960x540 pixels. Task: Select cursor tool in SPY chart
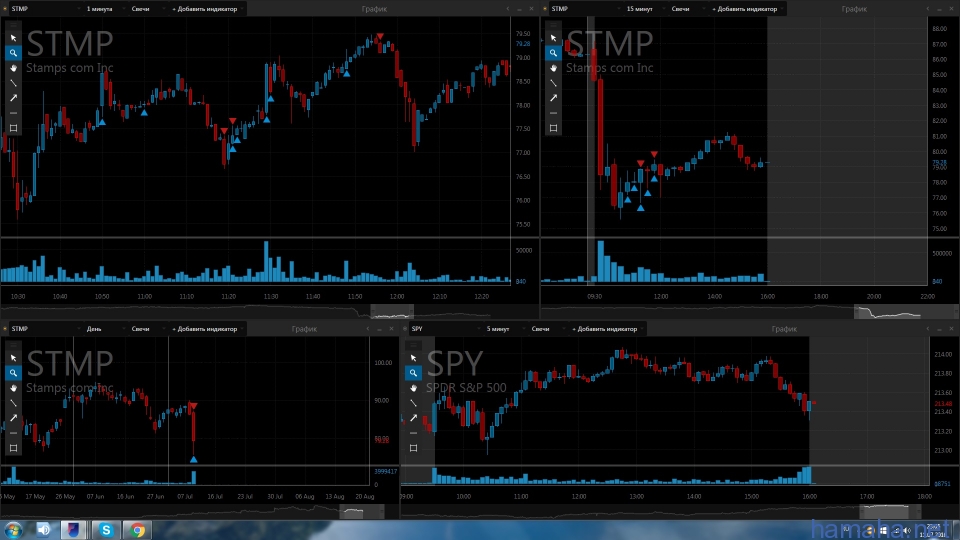(413, 358)
